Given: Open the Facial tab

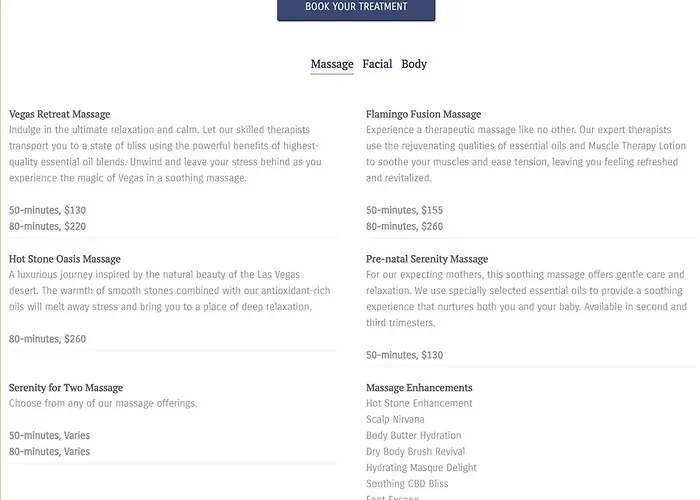Looking at the screenshot, I should tap(377, 64).
